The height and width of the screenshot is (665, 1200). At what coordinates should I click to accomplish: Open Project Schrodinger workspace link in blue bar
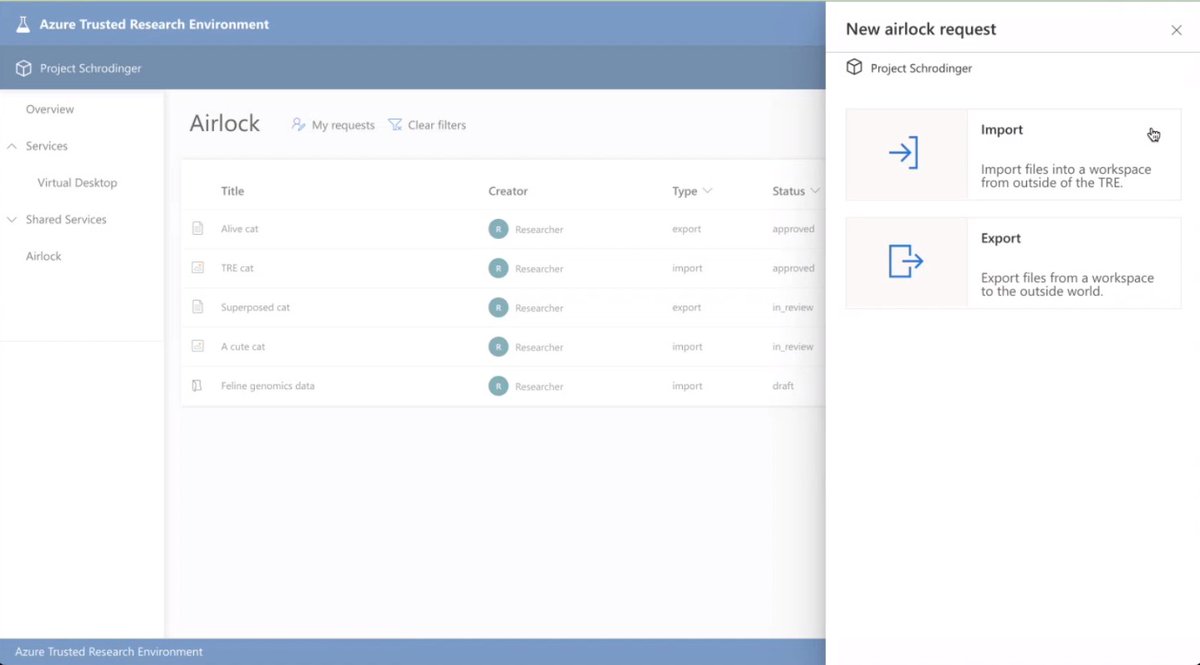(90, 69)
